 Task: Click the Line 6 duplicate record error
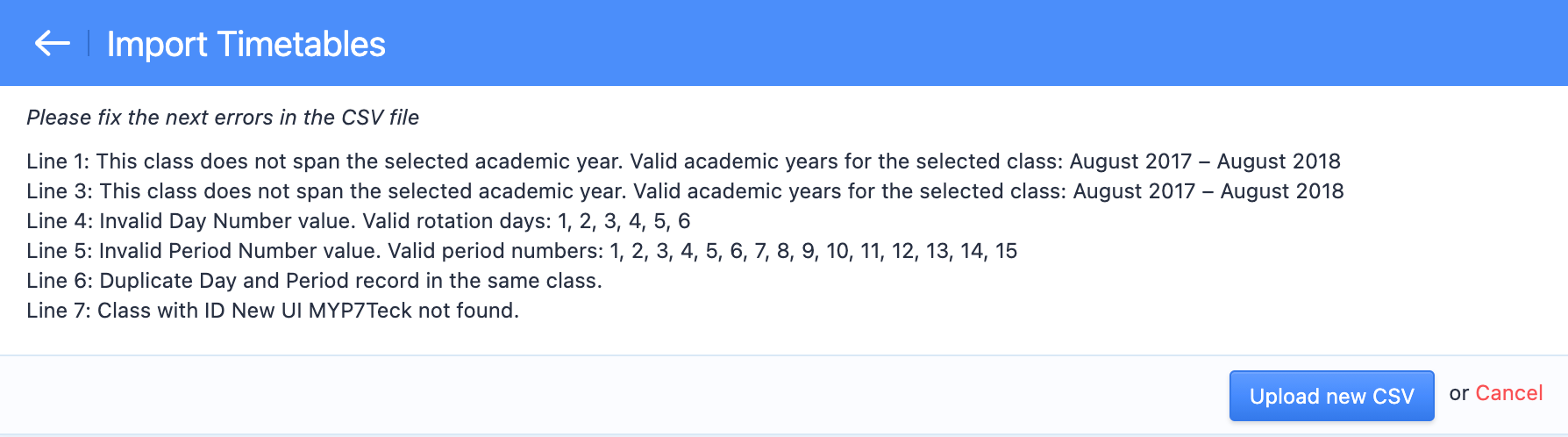pos(314,281)
